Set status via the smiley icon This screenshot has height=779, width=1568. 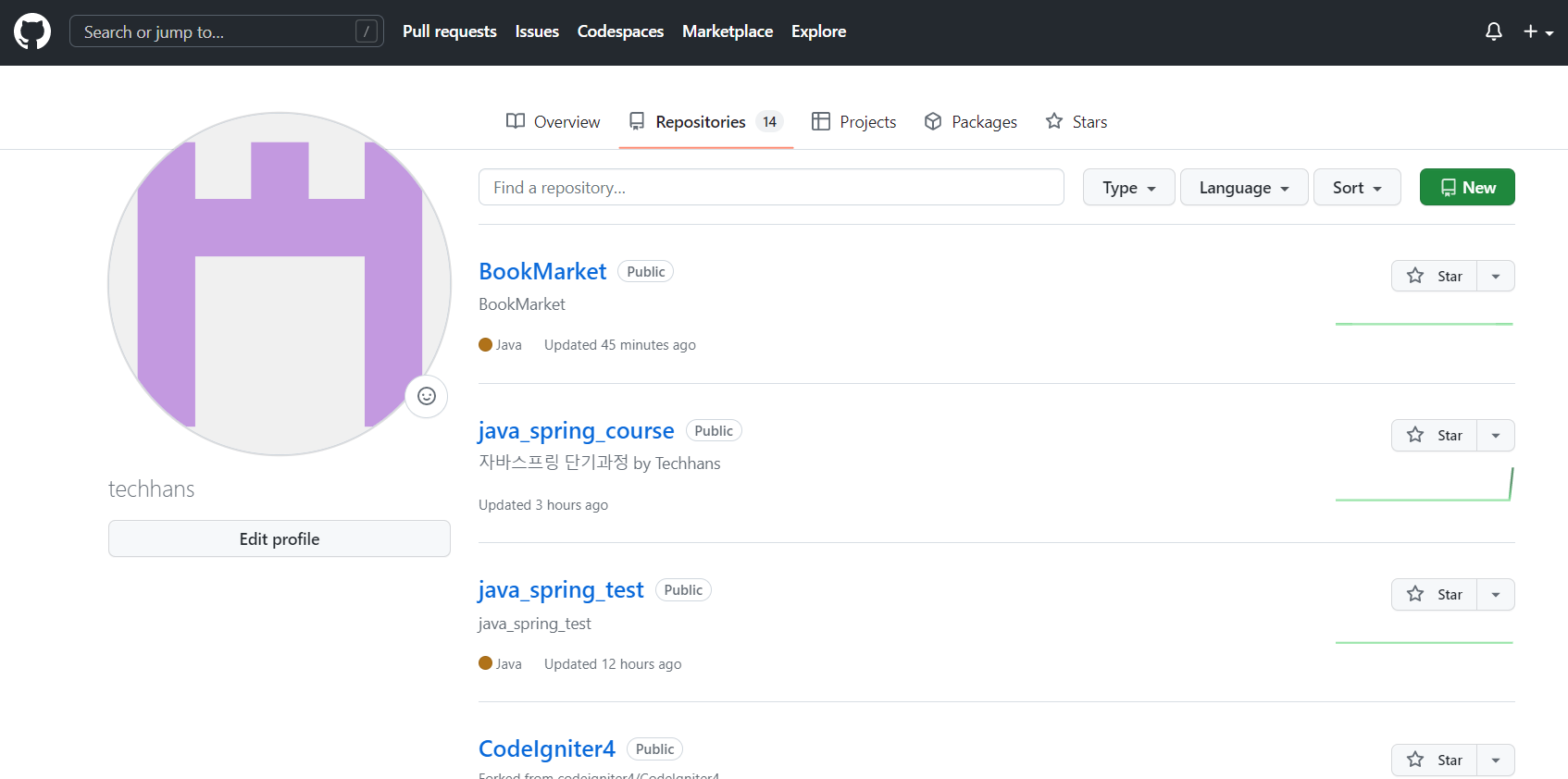[427, 396]
